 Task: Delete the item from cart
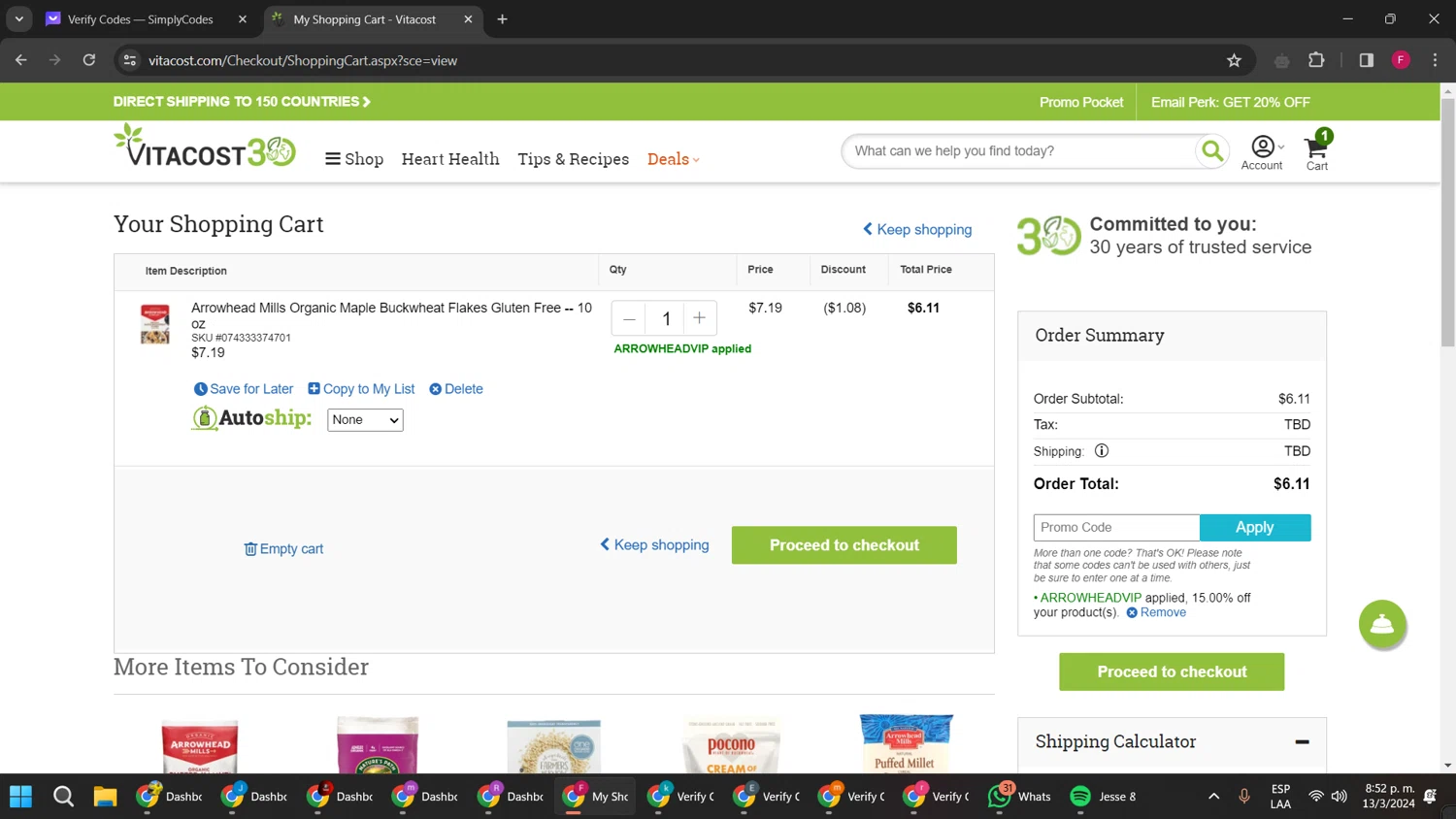coord(456,389)
